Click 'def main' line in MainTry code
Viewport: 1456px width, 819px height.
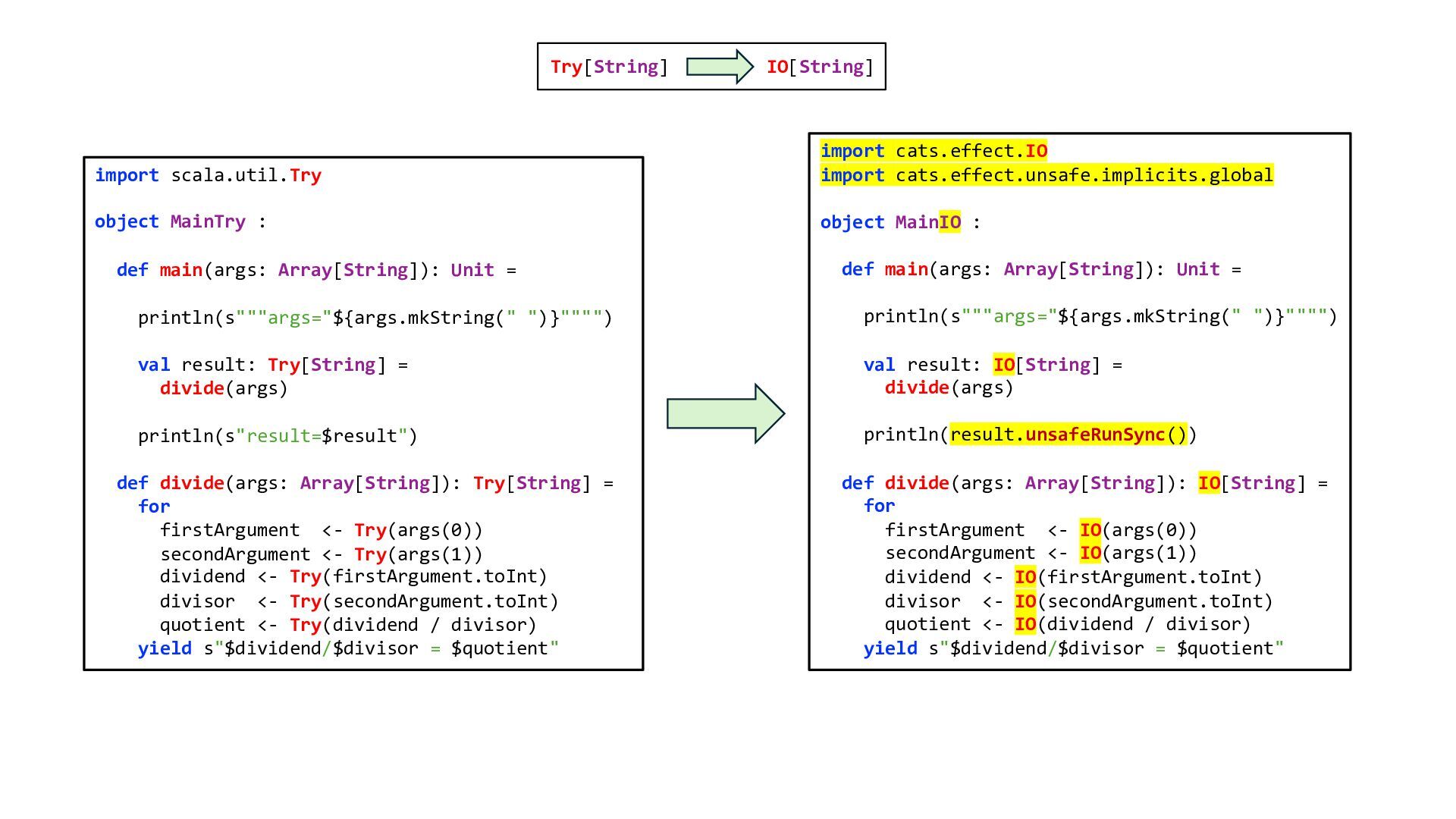click(x=316, y=270)
